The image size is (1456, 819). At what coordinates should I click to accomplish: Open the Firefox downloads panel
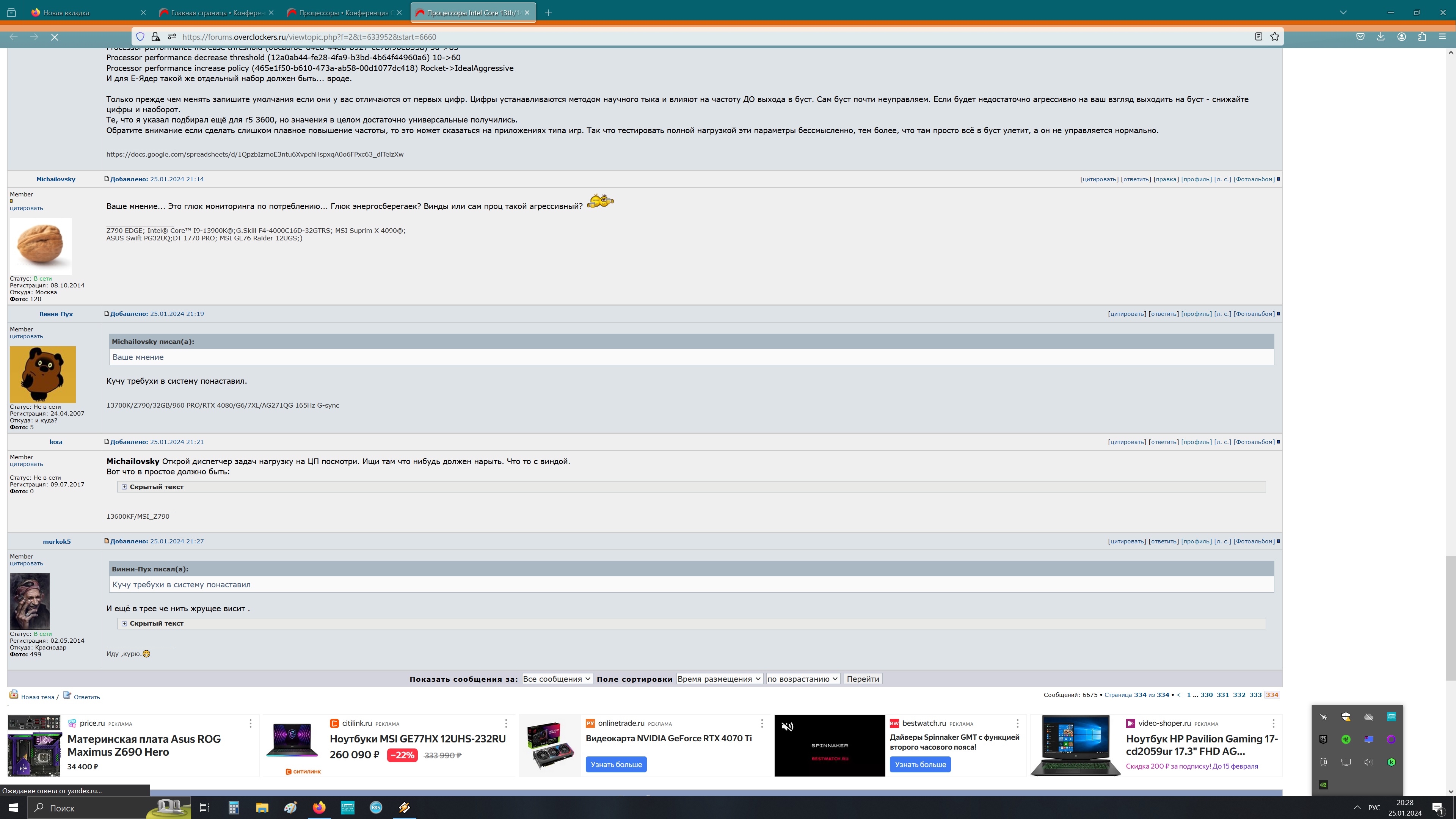click(1381, 37)
